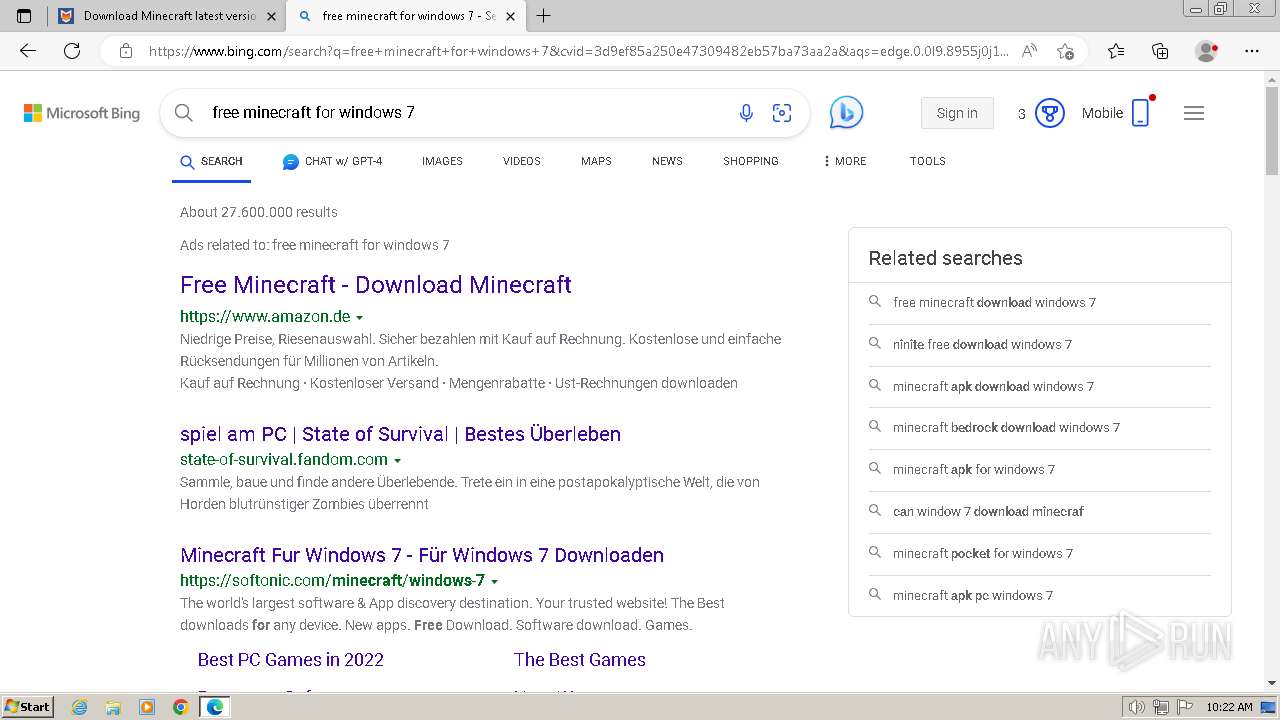
Task: Click the taskbar clock 10:22 AM
Action: pyautogui.click(x=1229, y=707)
